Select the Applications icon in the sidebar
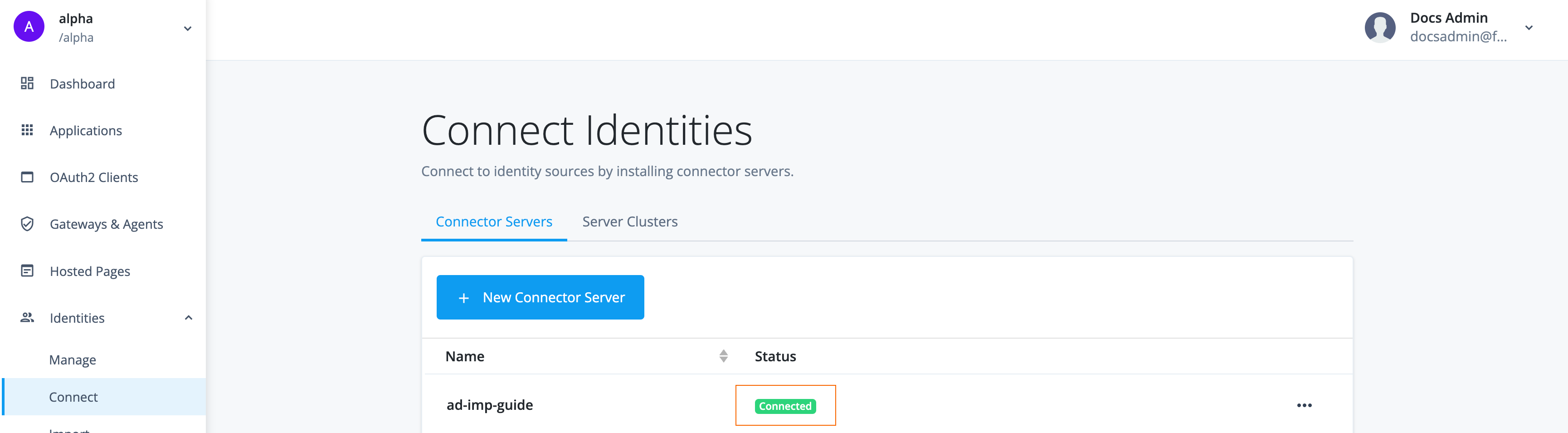The image size is (1568, 433). (27, 130)
